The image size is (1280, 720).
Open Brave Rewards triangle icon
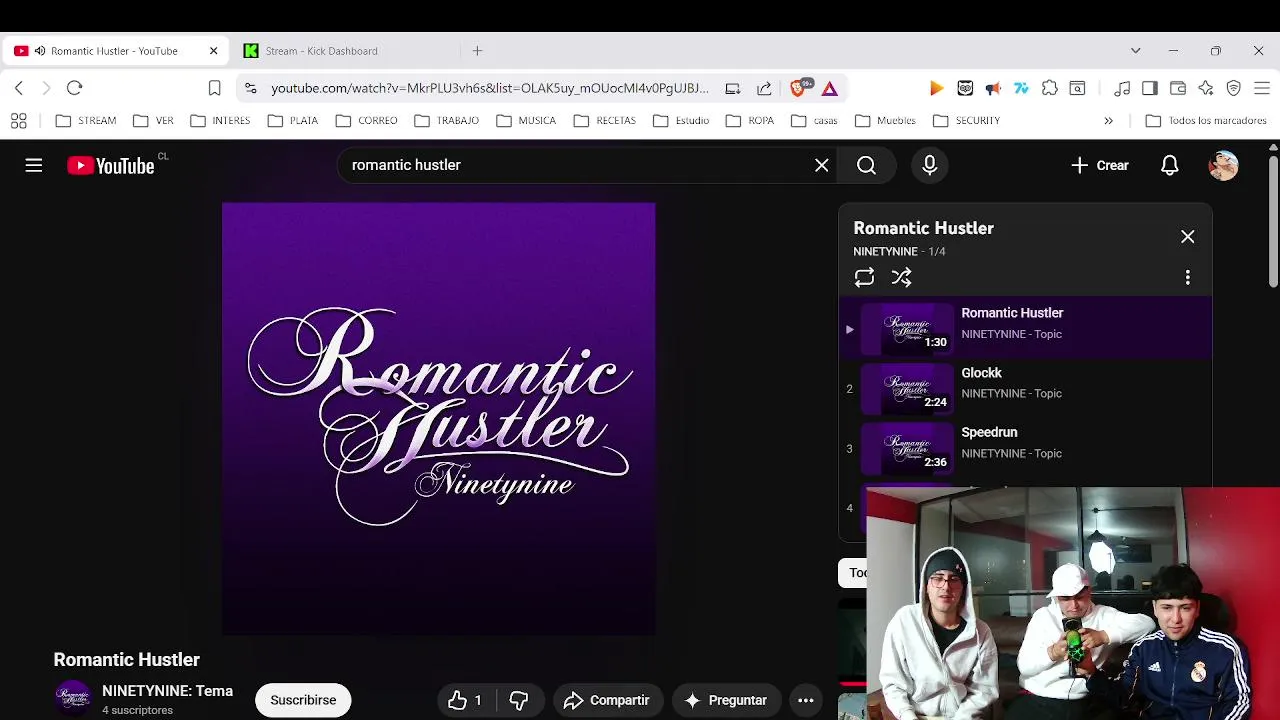(830, 88)
